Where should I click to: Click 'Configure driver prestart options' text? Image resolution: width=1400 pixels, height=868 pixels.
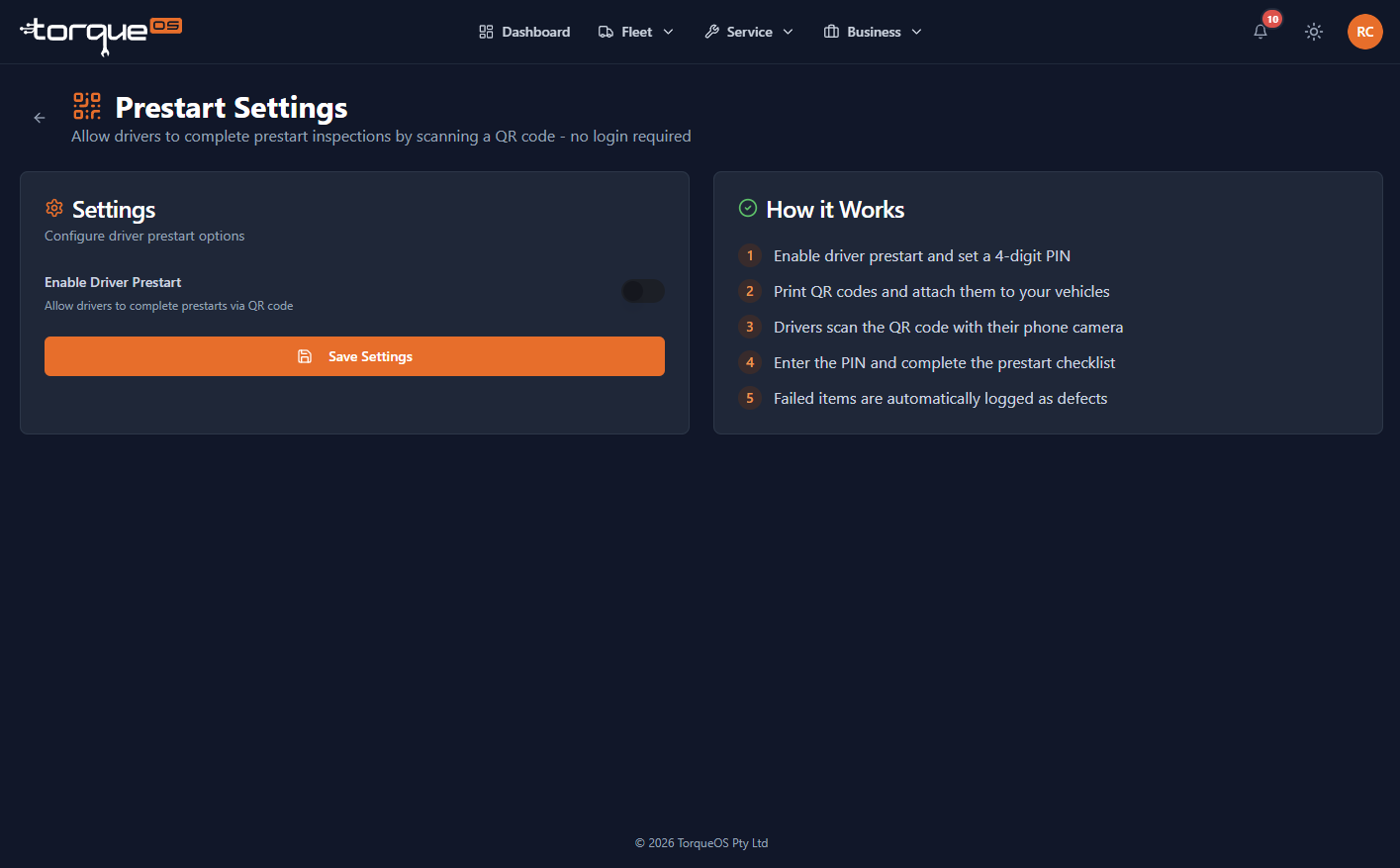[x=144, y=236]
